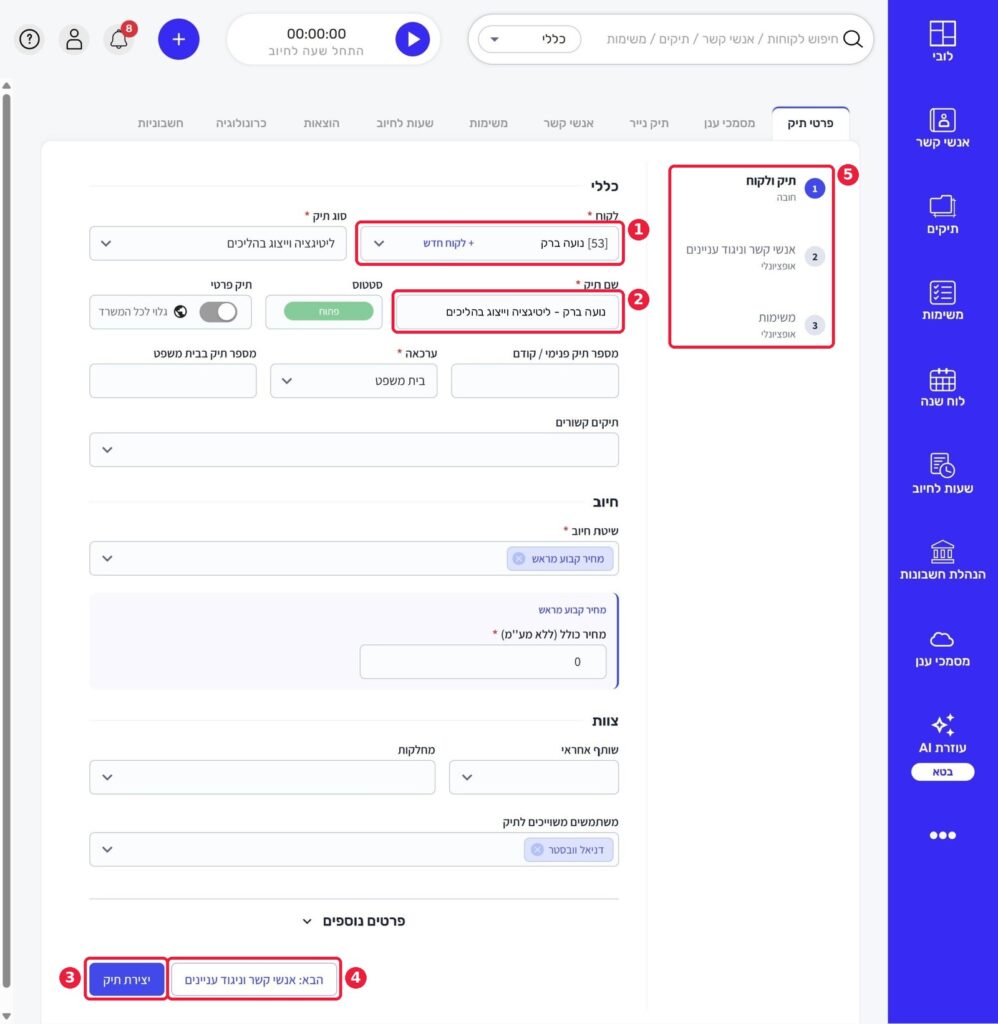Click the + לקוח חדש link
998x1024 pixels.
click(x=449, y=243)
